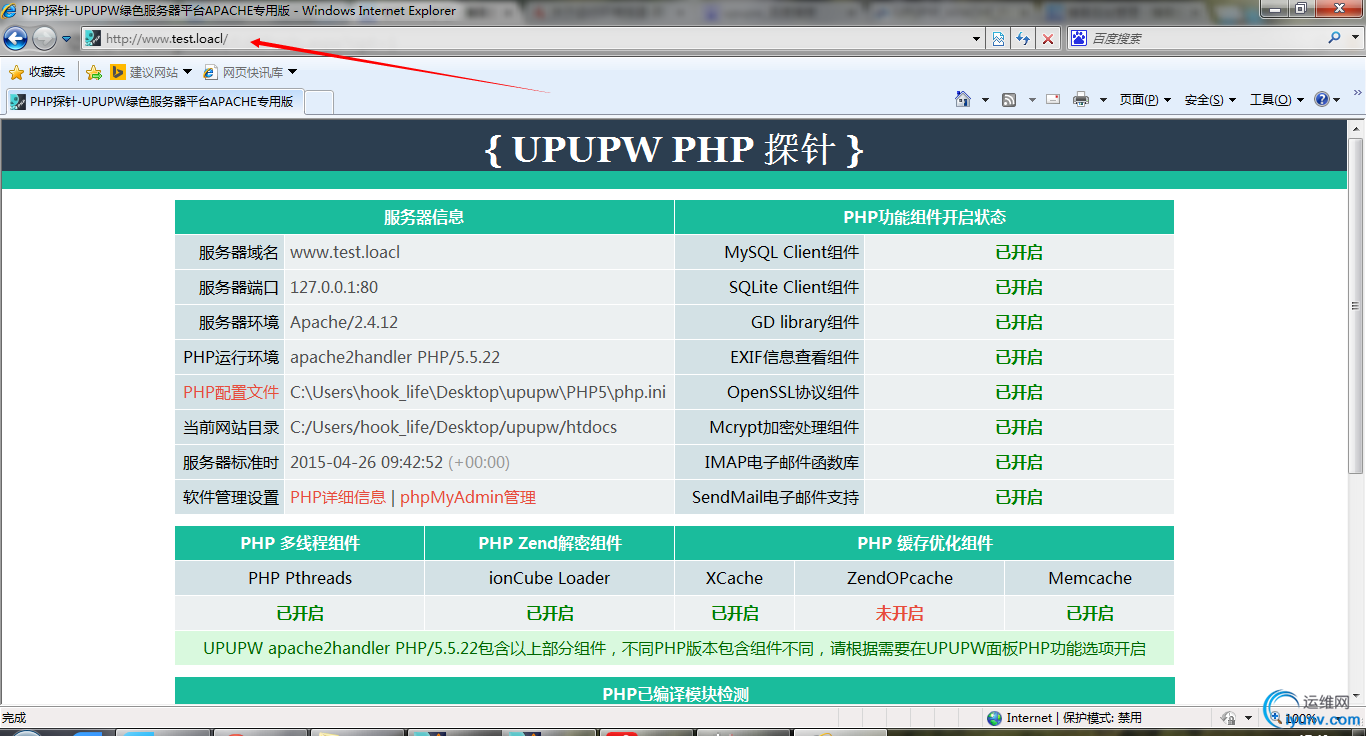1366x736 pixels.
Task: Open search provider dropdown arrow
Action: (1354, 38)
